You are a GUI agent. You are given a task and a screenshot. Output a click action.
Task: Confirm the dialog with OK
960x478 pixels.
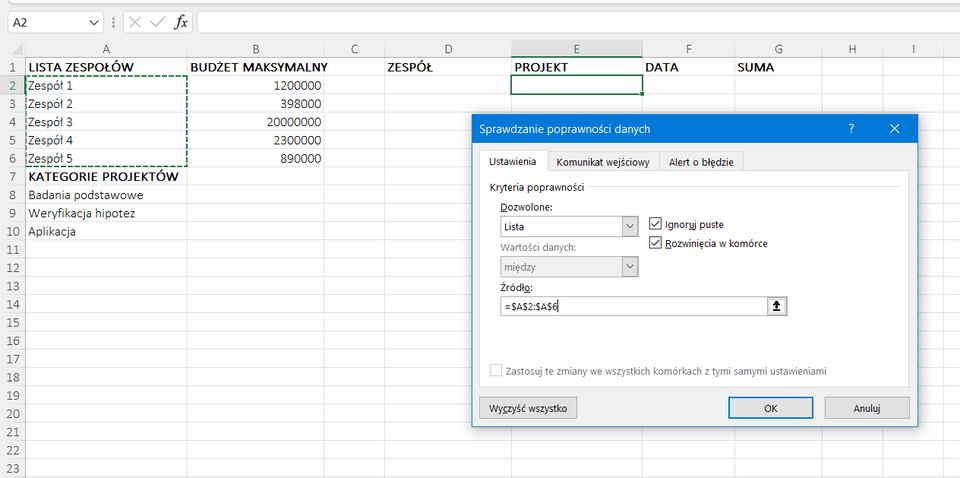pos(770,408)
